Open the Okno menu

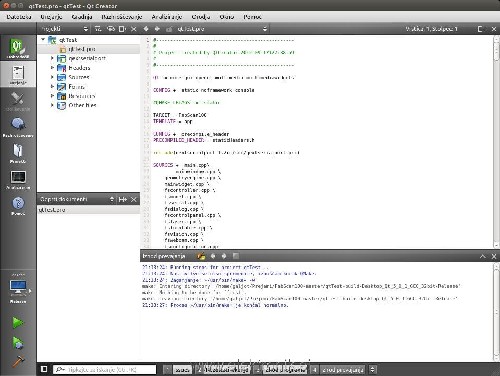(x=227, y=17)
